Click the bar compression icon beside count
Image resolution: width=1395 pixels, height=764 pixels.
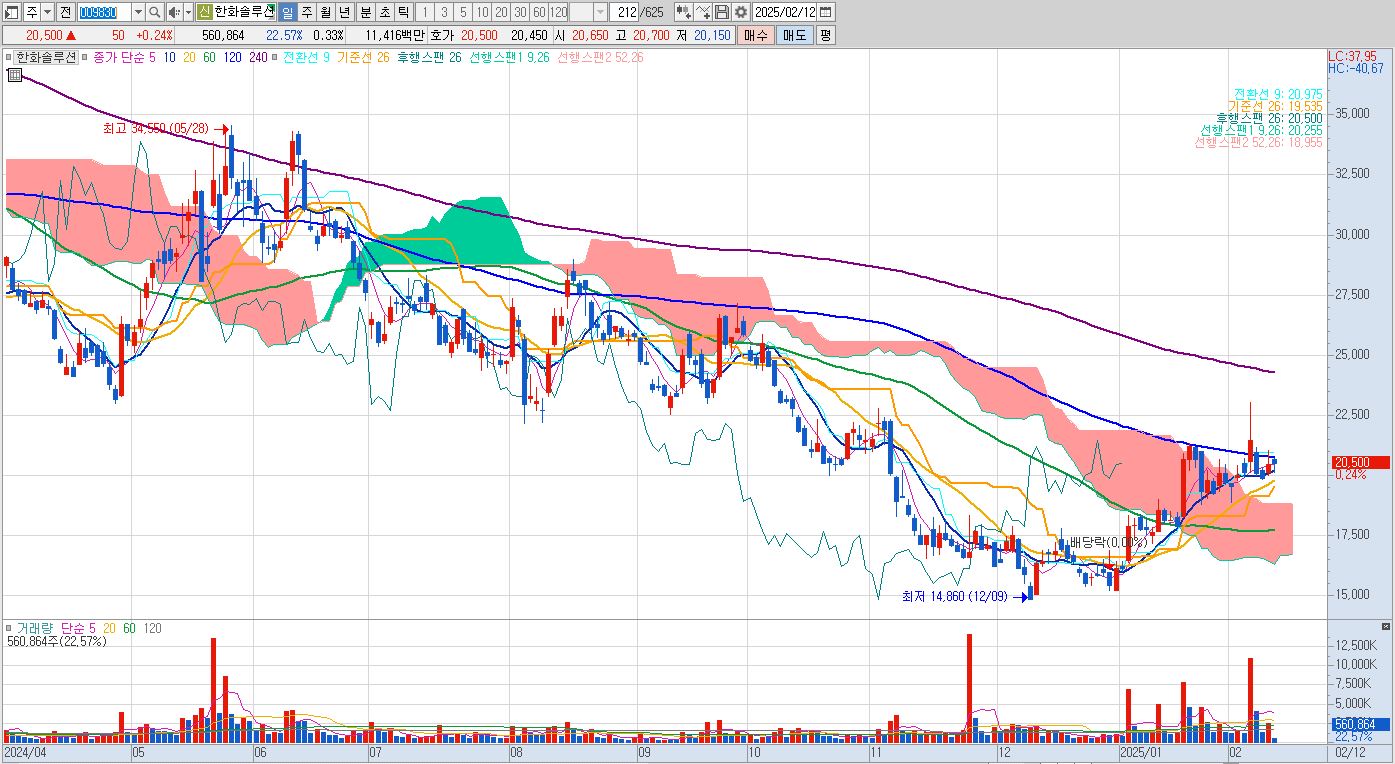pyautogui.click(x=683, y=12)
